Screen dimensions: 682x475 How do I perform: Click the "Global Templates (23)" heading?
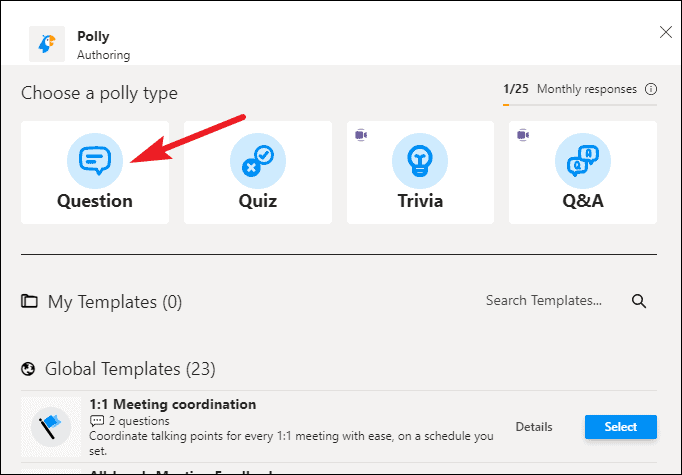(x=130, y=369)
